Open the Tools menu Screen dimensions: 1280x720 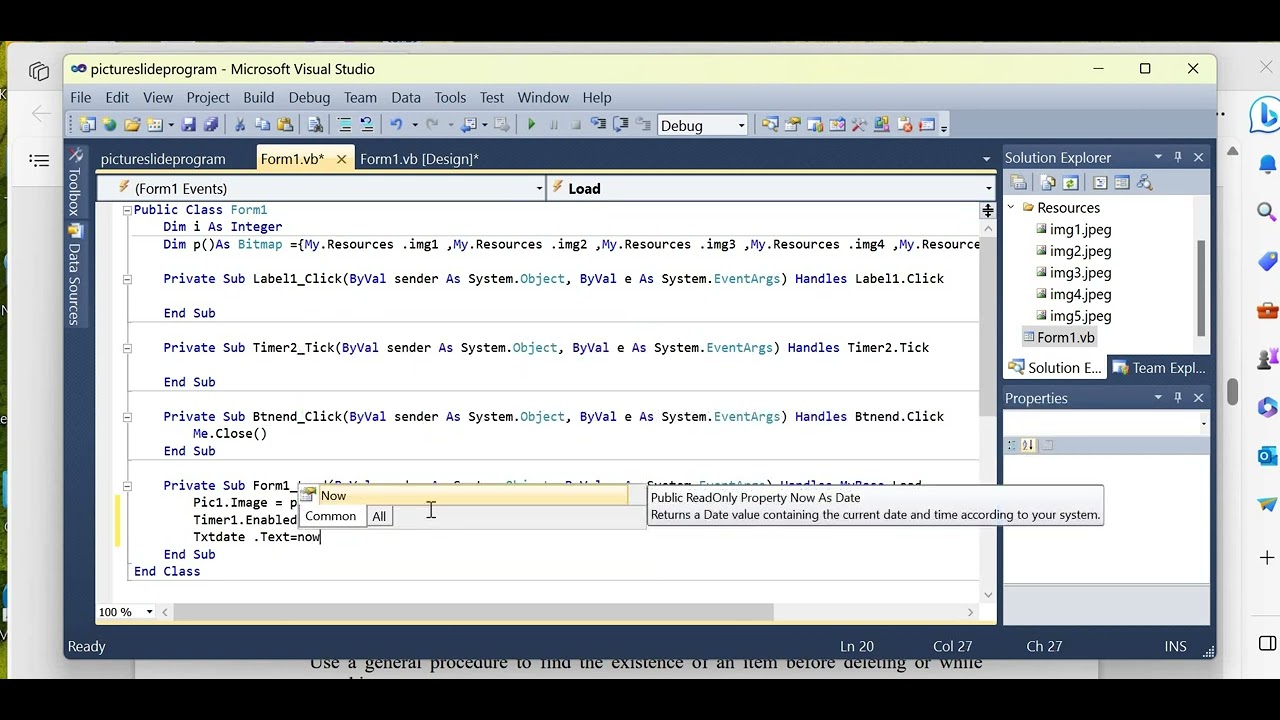pyautogui.click(x=450, y=97)
